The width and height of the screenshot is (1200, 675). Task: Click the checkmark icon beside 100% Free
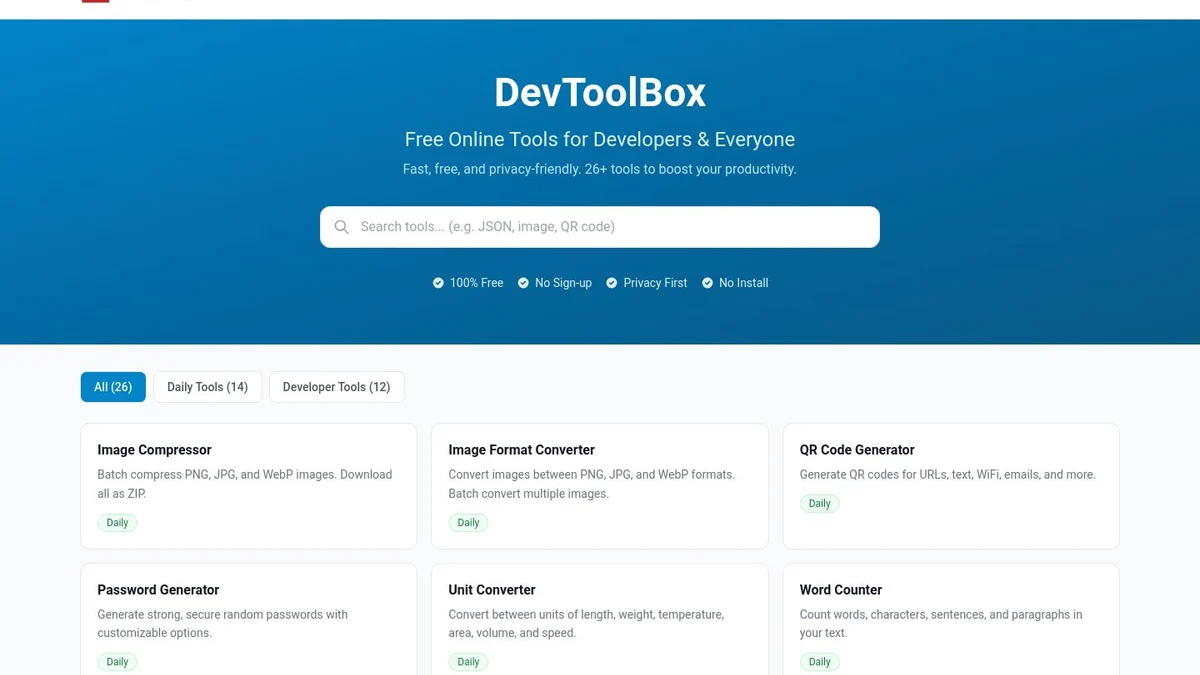438,283
